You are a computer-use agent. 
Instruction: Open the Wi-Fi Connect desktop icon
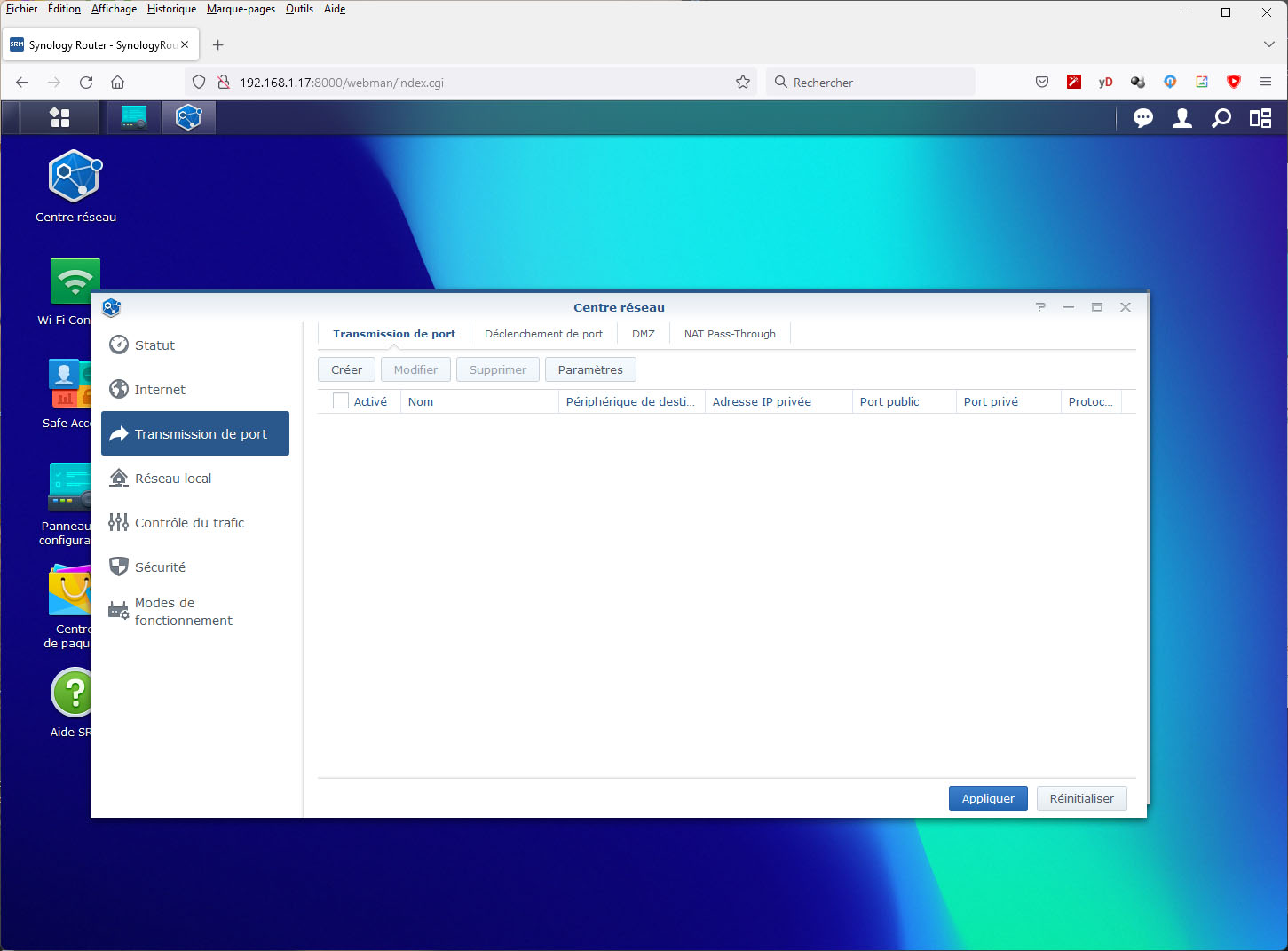click(75, 282)
